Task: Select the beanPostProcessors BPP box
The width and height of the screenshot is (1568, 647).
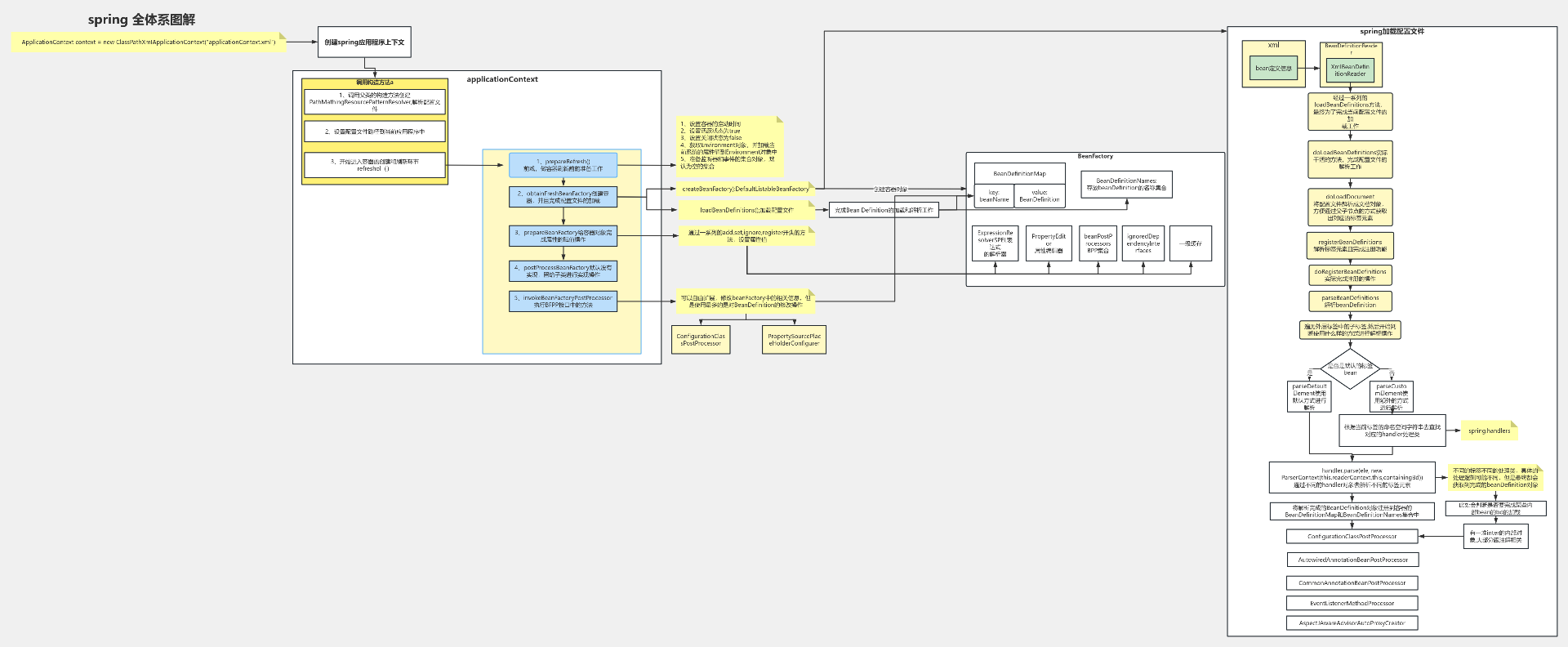Action: pos(1098,243)
